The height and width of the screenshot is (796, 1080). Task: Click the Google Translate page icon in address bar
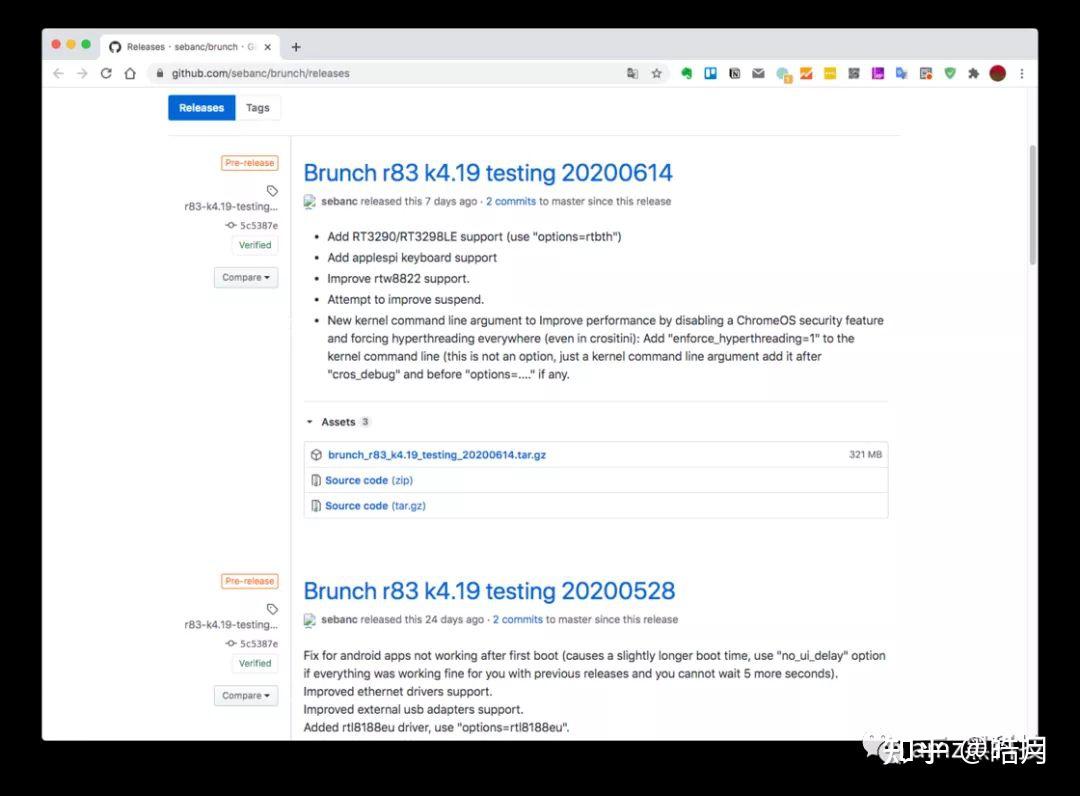pos(632,73)
